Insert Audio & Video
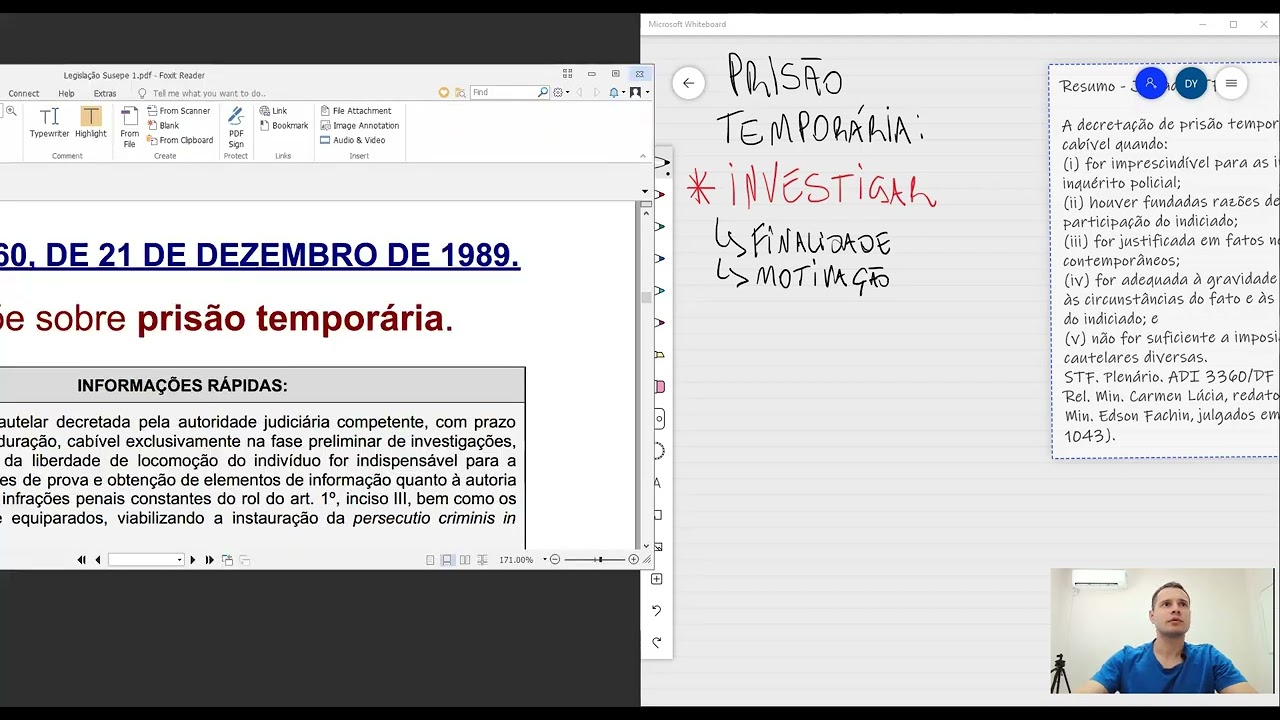 (x=352, y=140)
